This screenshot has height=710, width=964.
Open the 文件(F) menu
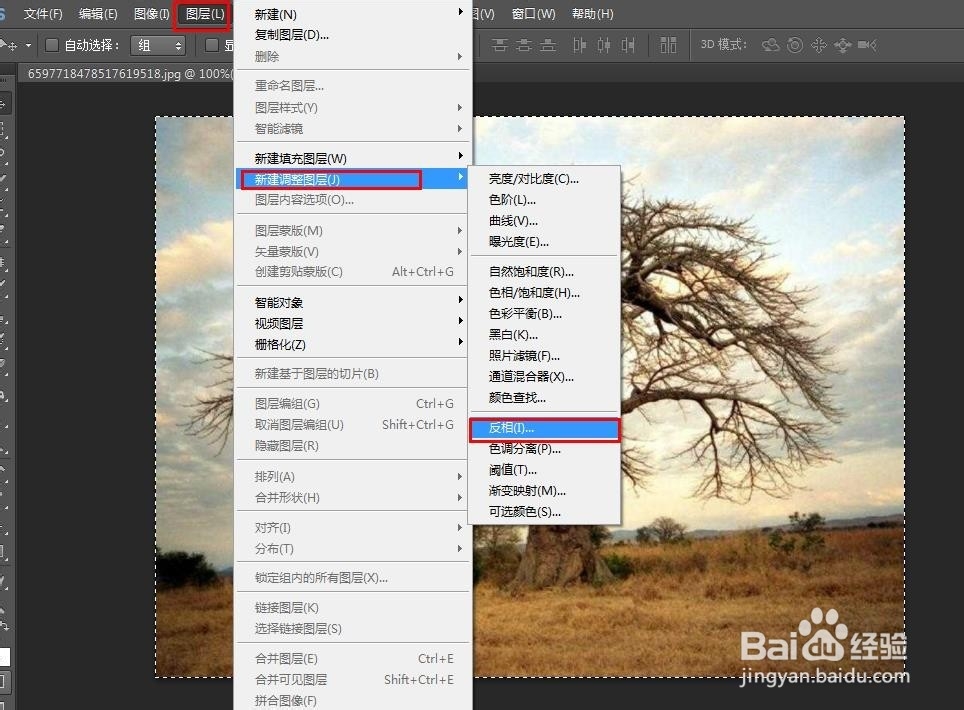[43, 14]
